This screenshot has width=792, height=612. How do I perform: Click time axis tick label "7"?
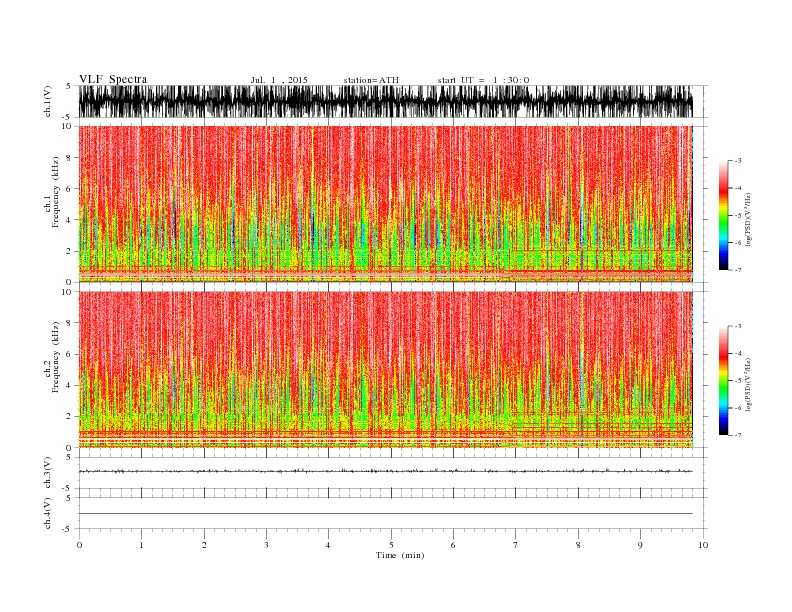click(x=516, y=545)
